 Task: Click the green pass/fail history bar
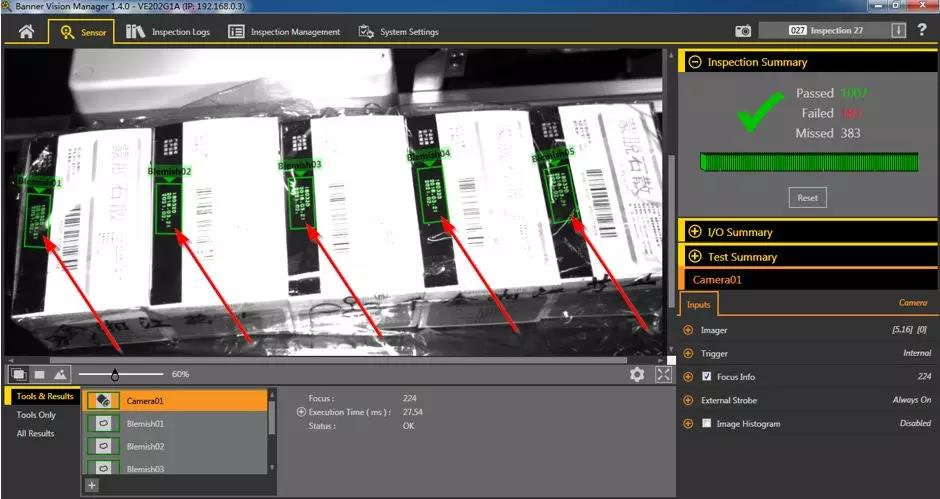point(809,162)
